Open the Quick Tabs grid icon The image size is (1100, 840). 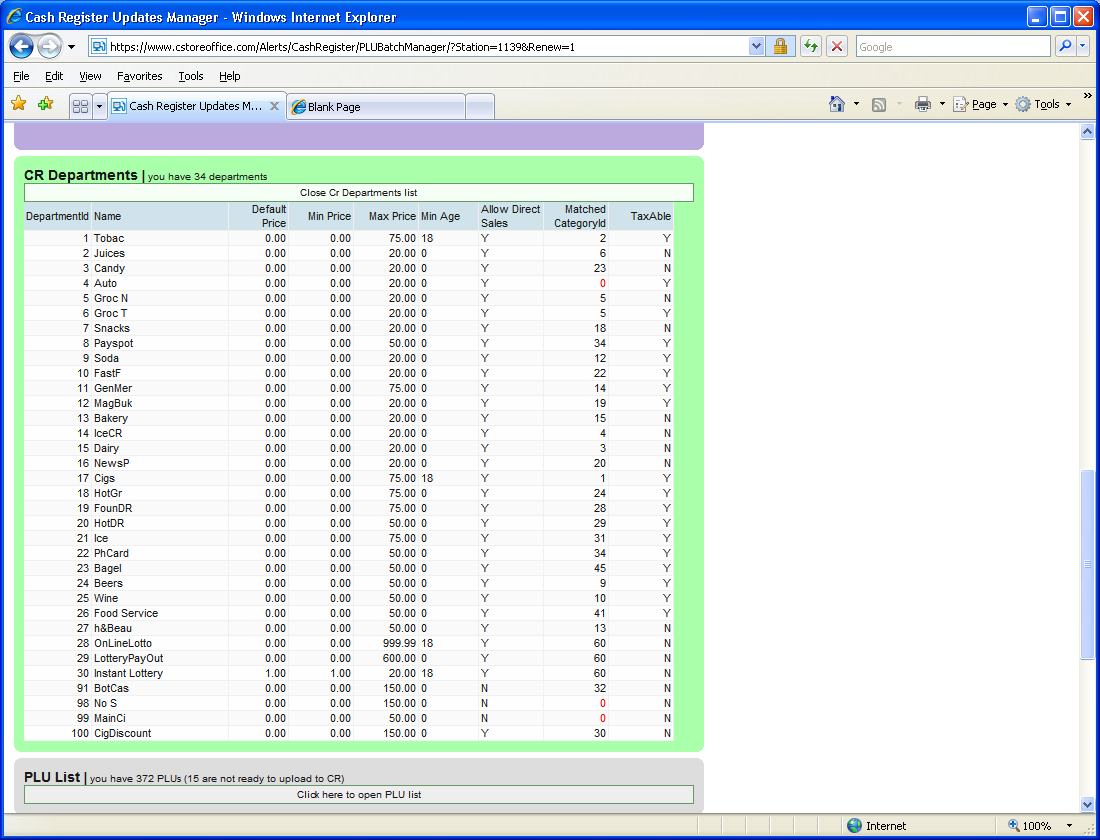(x=81, y=106)
